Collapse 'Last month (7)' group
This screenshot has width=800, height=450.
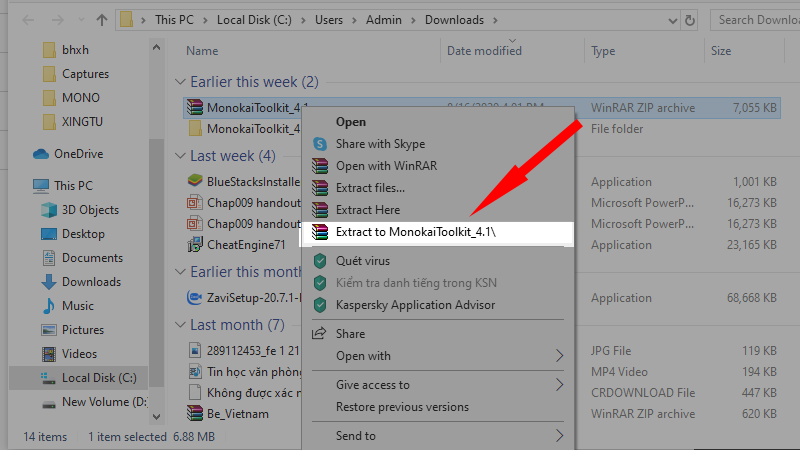[x=180, y=324]
